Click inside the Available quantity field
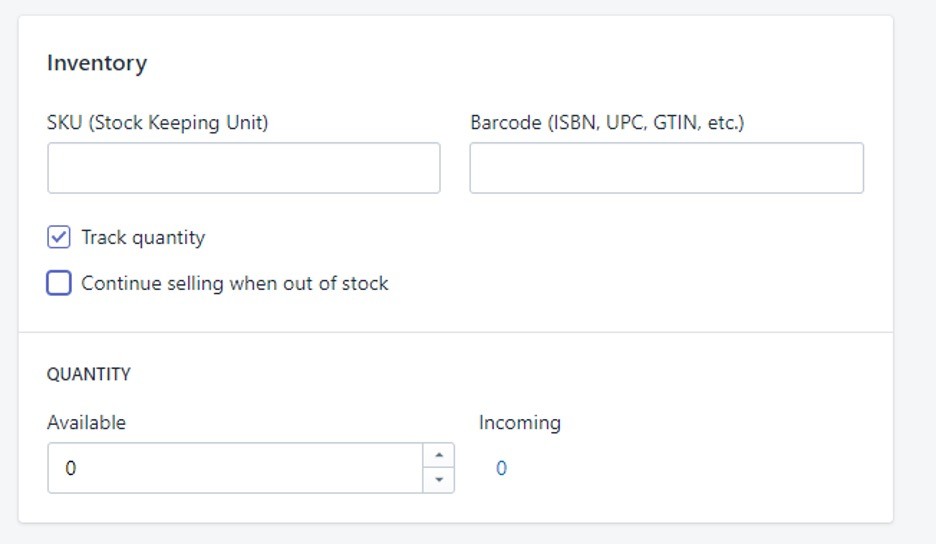Screen dimensions: 936x544 (x=235, y=468)
